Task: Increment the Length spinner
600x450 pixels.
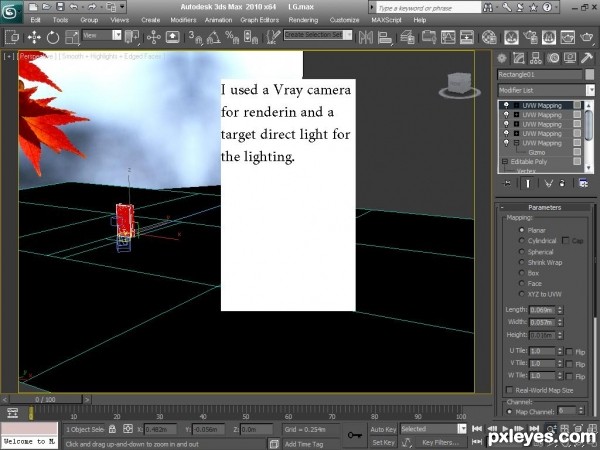Action: coord(560,308)
